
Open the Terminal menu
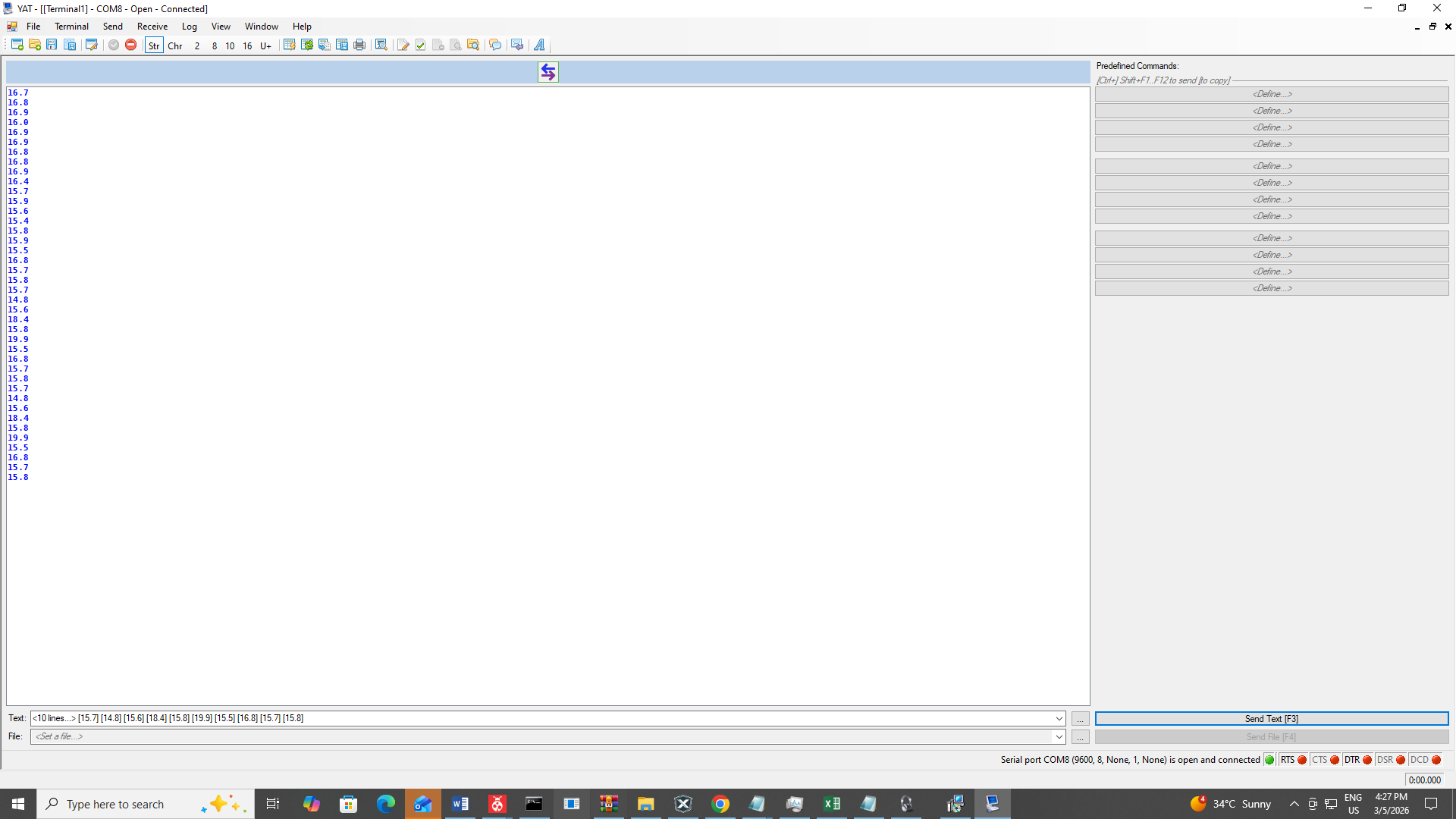coord(71,27)
